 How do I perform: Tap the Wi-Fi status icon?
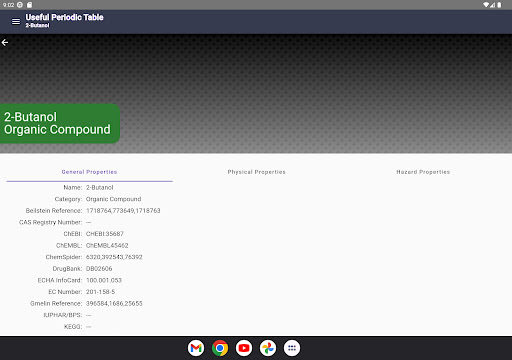coord(486,5)
